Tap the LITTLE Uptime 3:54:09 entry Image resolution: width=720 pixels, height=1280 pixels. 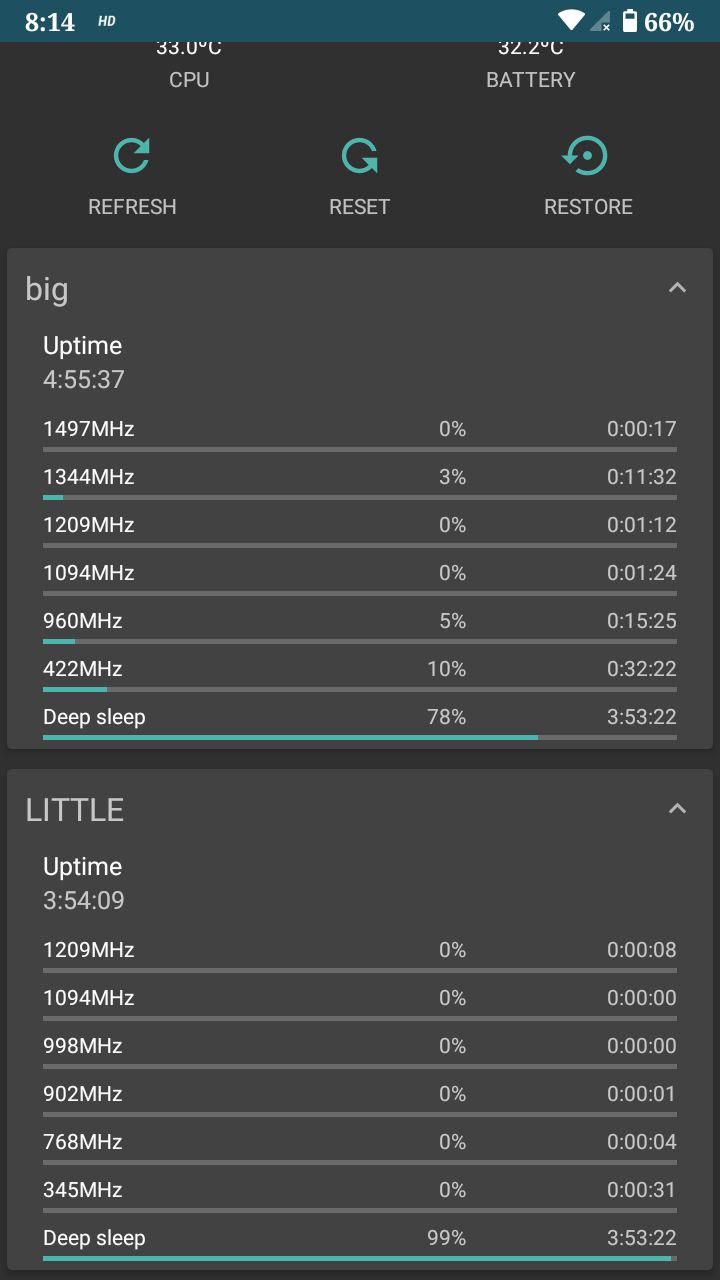(84, 883)
